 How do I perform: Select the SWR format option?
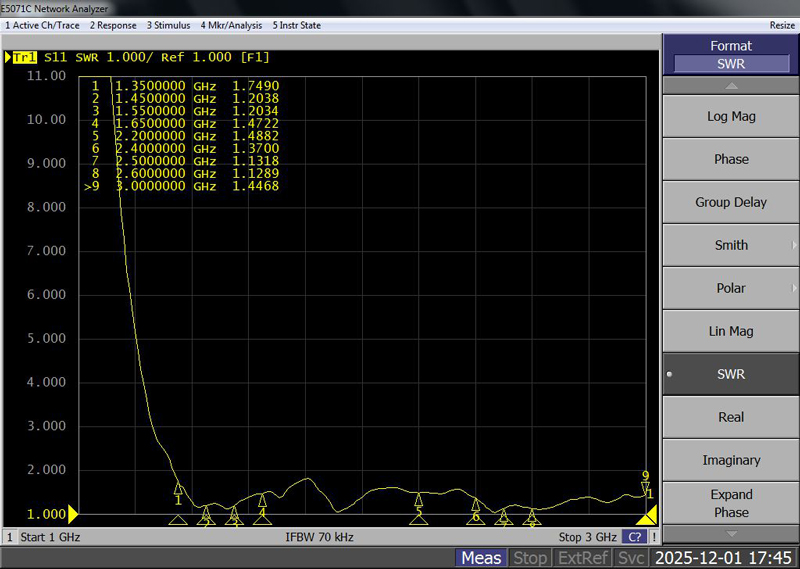pyautogui.click(x=730, y=374)
